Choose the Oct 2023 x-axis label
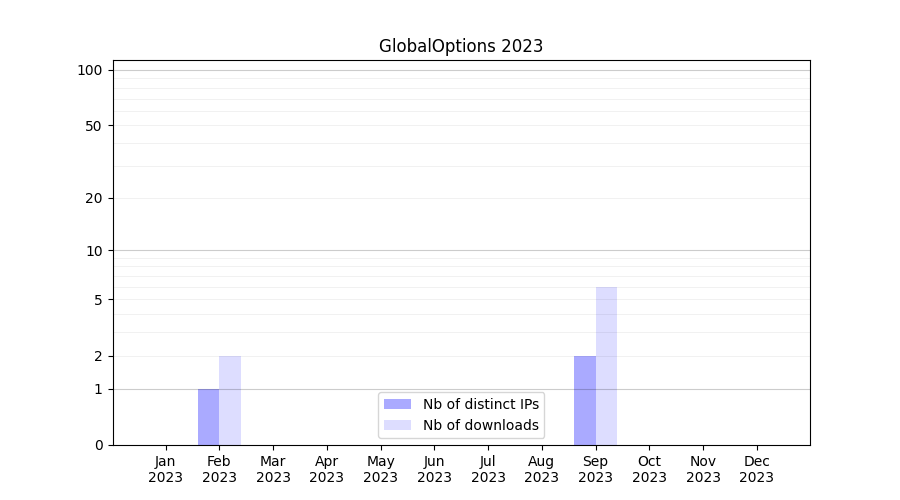The image size is (900, 500). [649, 469]
